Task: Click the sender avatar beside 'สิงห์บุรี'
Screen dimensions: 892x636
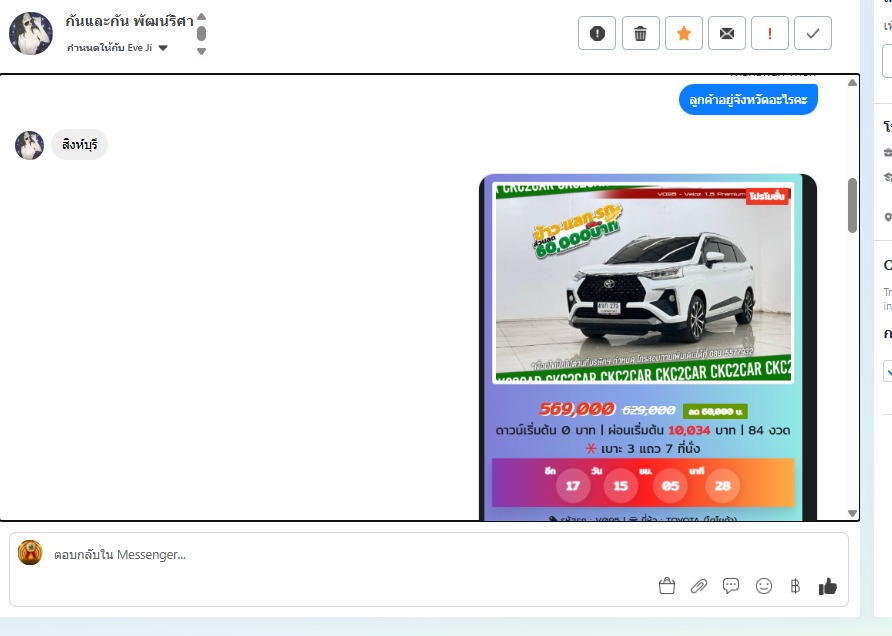Action: coord(30,145)
